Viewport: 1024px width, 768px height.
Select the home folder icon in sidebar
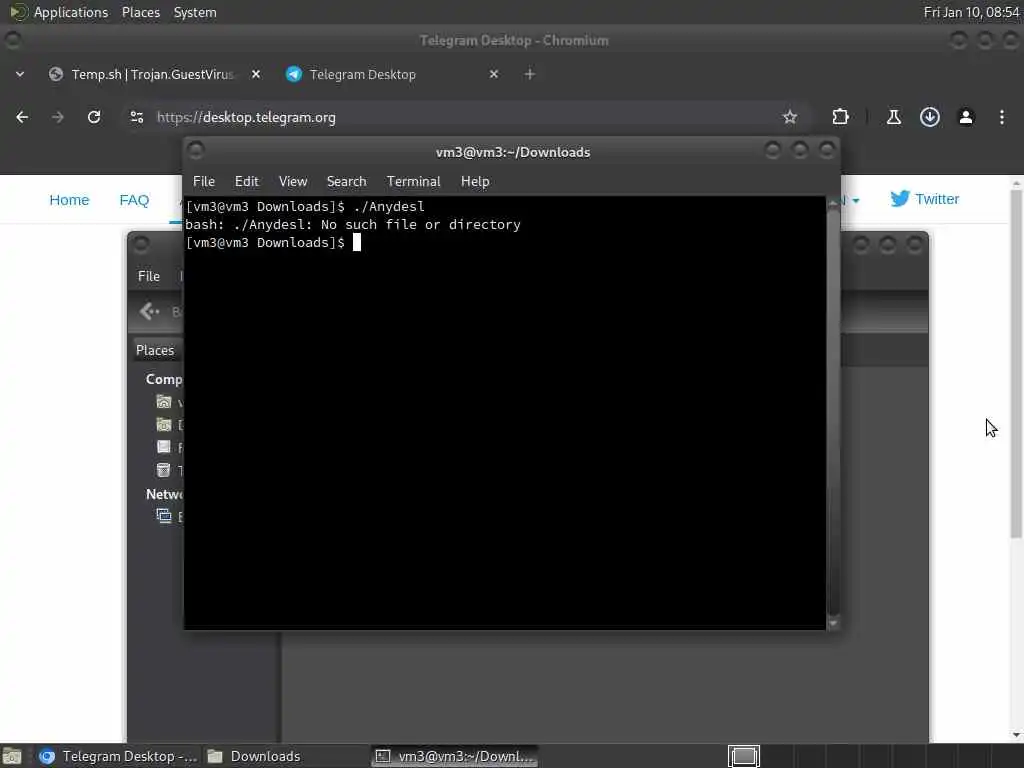coord(164,401)
